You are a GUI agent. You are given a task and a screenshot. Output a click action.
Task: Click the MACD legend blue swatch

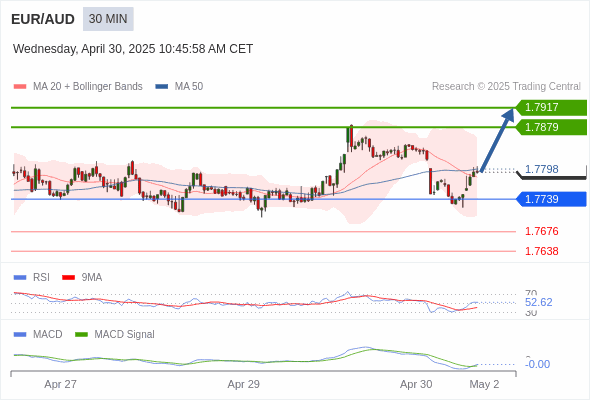[20, 334]
